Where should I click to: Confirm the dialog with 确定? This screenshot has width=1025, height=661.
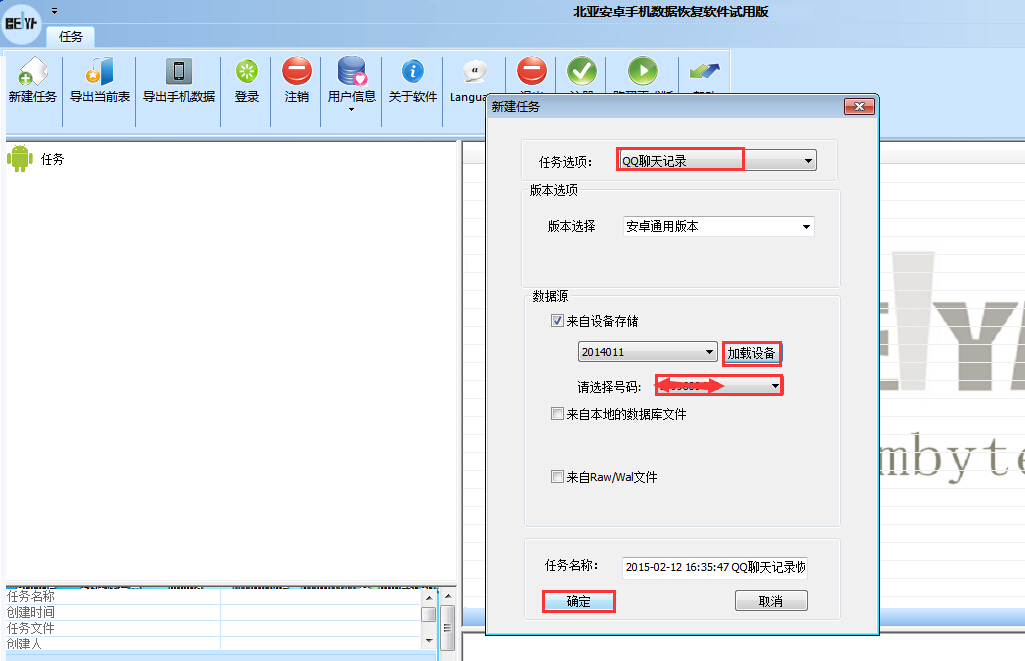pos(579,601)
